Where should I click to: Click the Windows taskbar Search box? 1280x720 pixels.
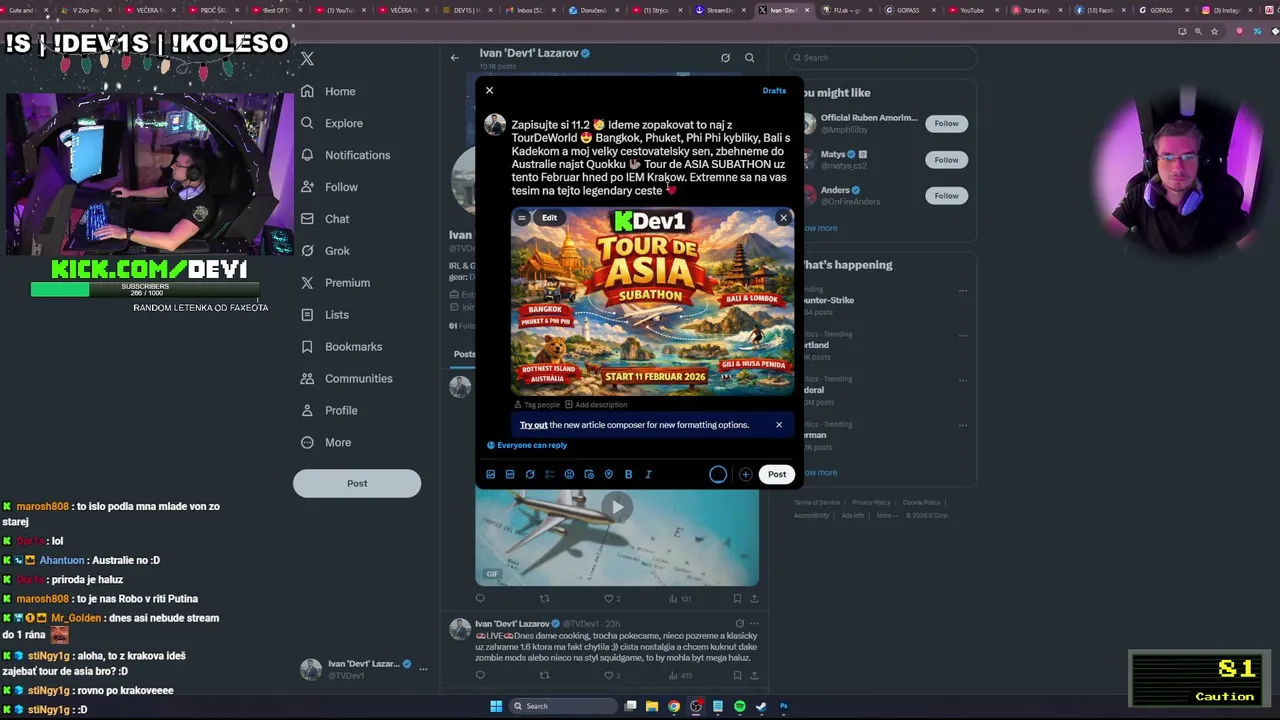tap(564, 707)
